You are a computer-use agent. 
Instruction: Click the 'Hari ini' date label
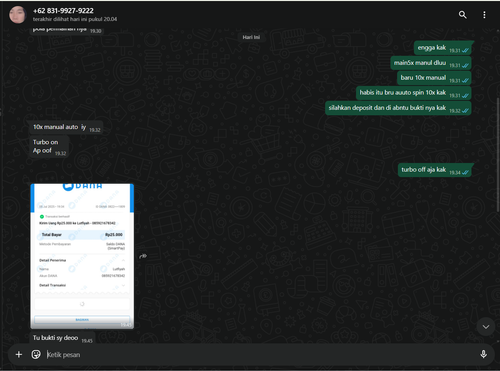pyautogui.click(x=251, y=37)
